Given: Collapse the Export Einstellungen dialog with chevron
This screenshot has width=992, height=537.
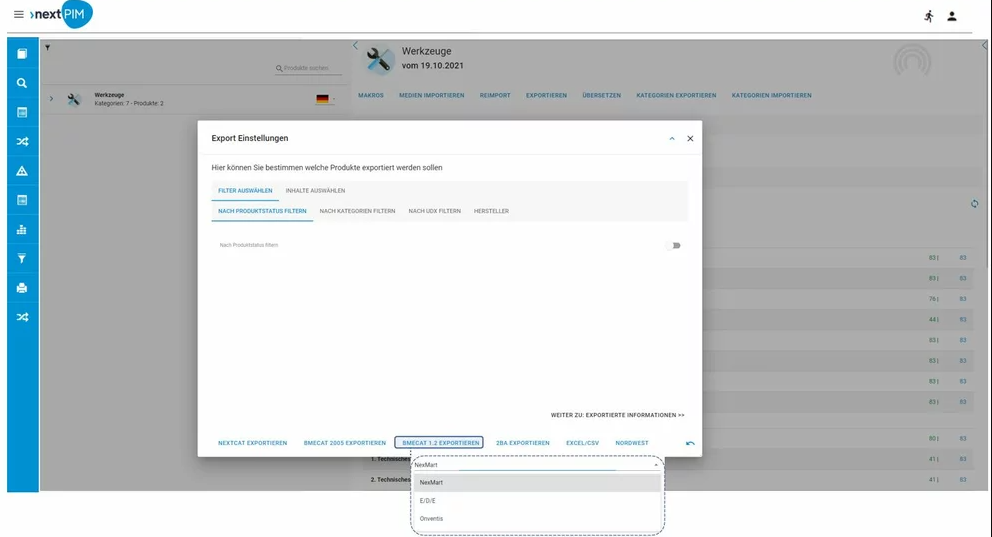Looking at the screenshot, I should click(x=672, y=139).
